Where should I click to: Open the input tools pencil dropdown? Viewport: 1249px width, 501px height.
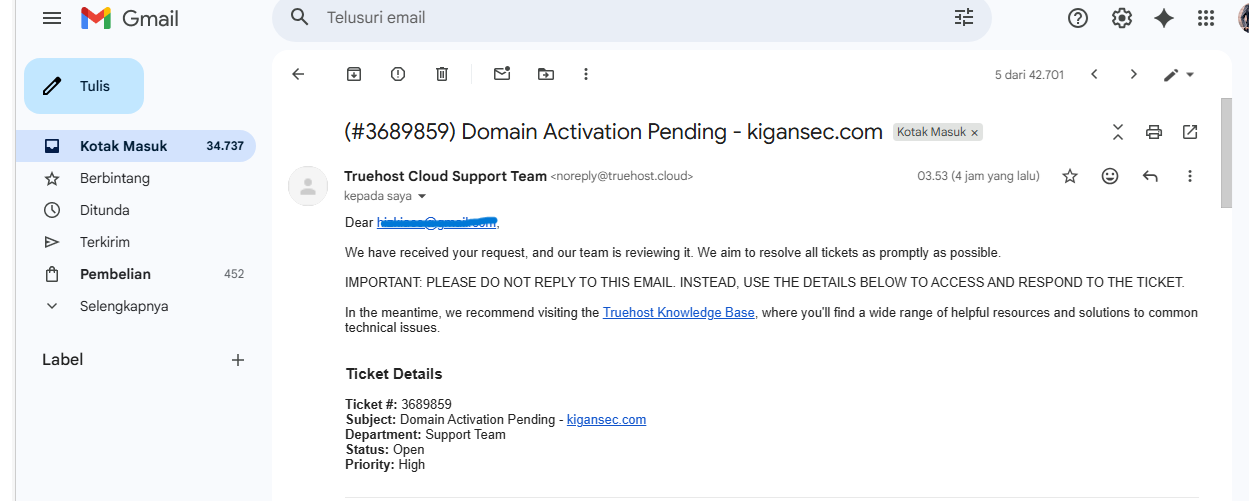[x=1180, y=74]
